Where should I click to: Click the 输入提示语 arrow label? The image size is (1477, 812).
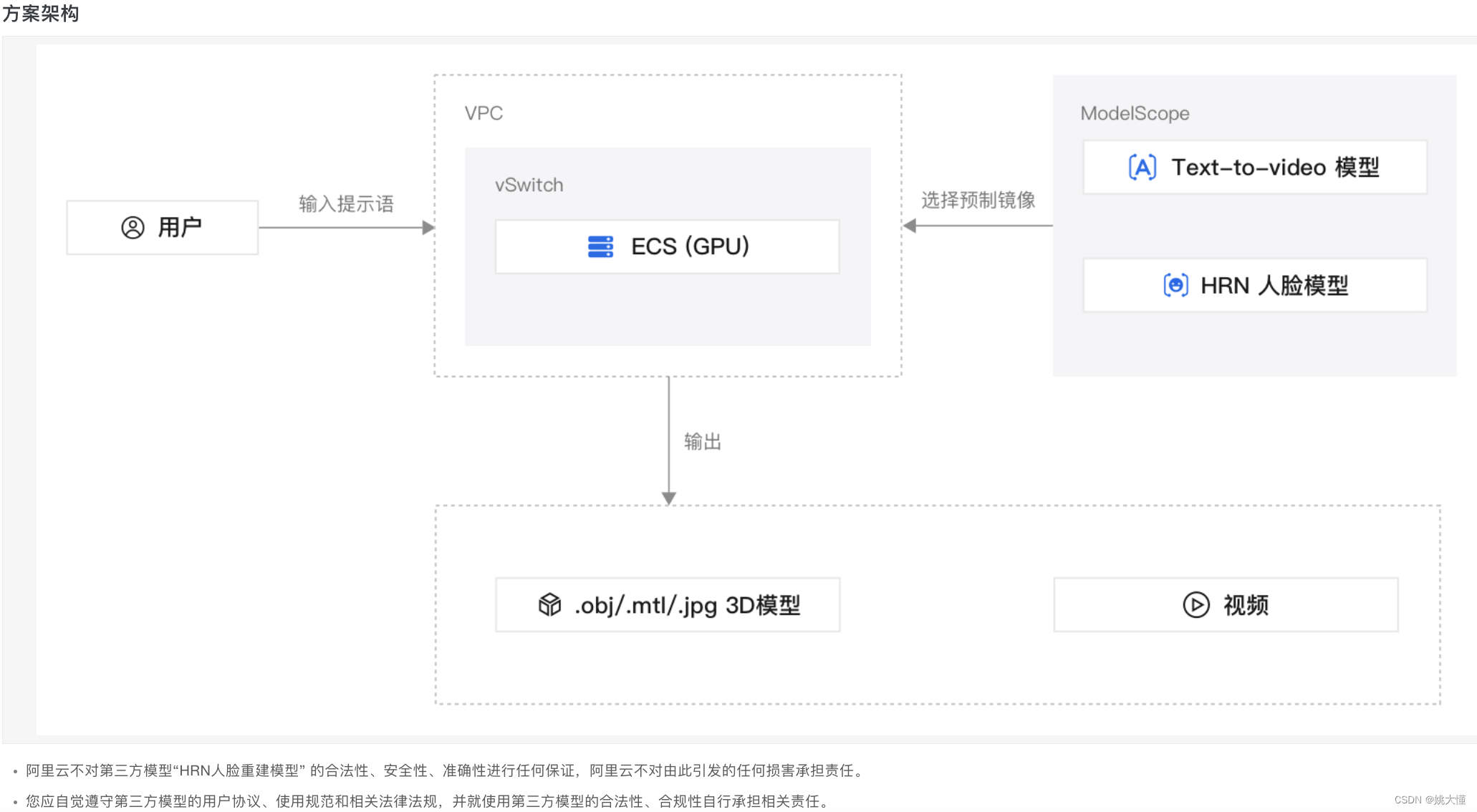click(x=346, y=204)
